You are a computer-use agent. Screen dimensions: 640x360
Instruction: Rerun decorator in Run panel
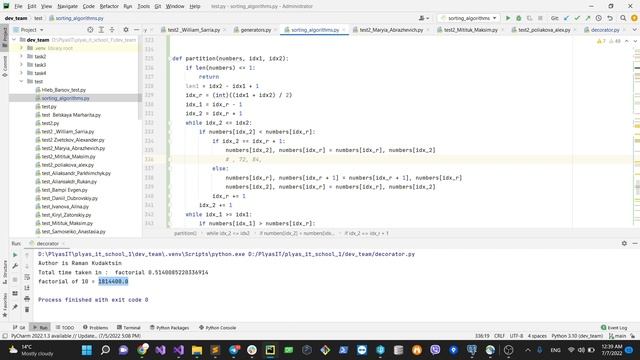[15, 255]
